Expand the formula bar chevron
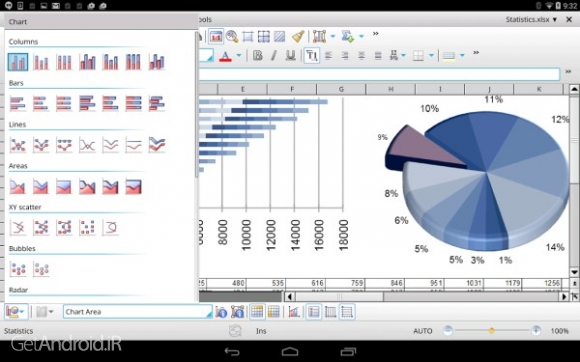580x362 pixels. (568, 72)
